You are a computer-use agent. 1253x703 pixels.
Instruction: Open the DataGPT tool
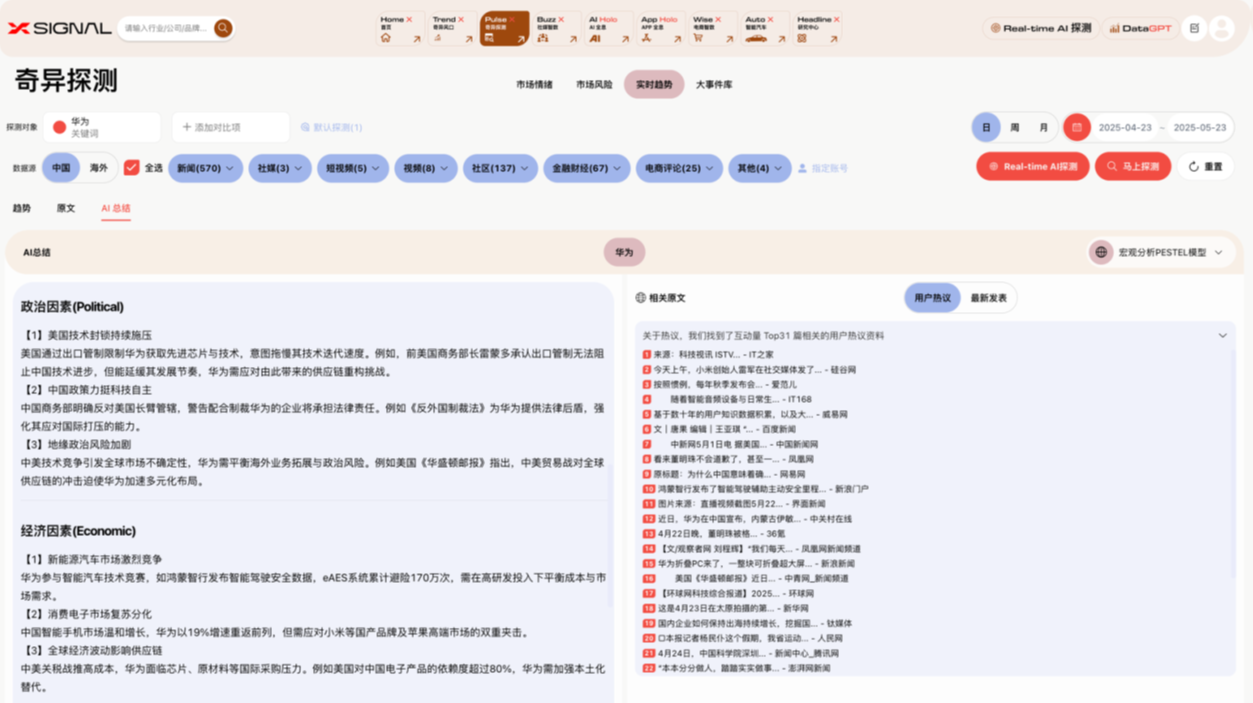pyautogui.click(x=1139, y=28)
